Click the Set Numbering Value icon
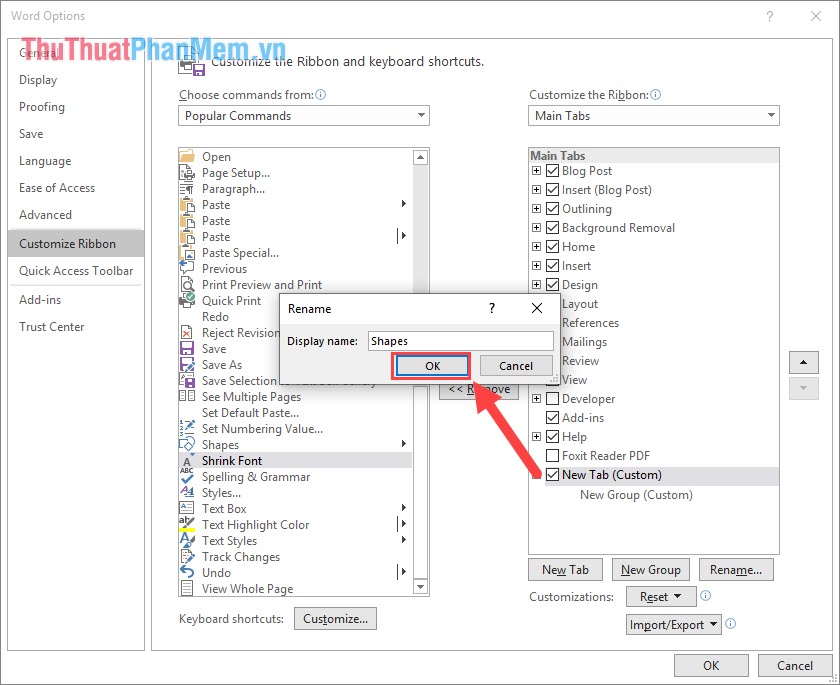The height and width of the screenshot is (685, 840). pos(187,428)
